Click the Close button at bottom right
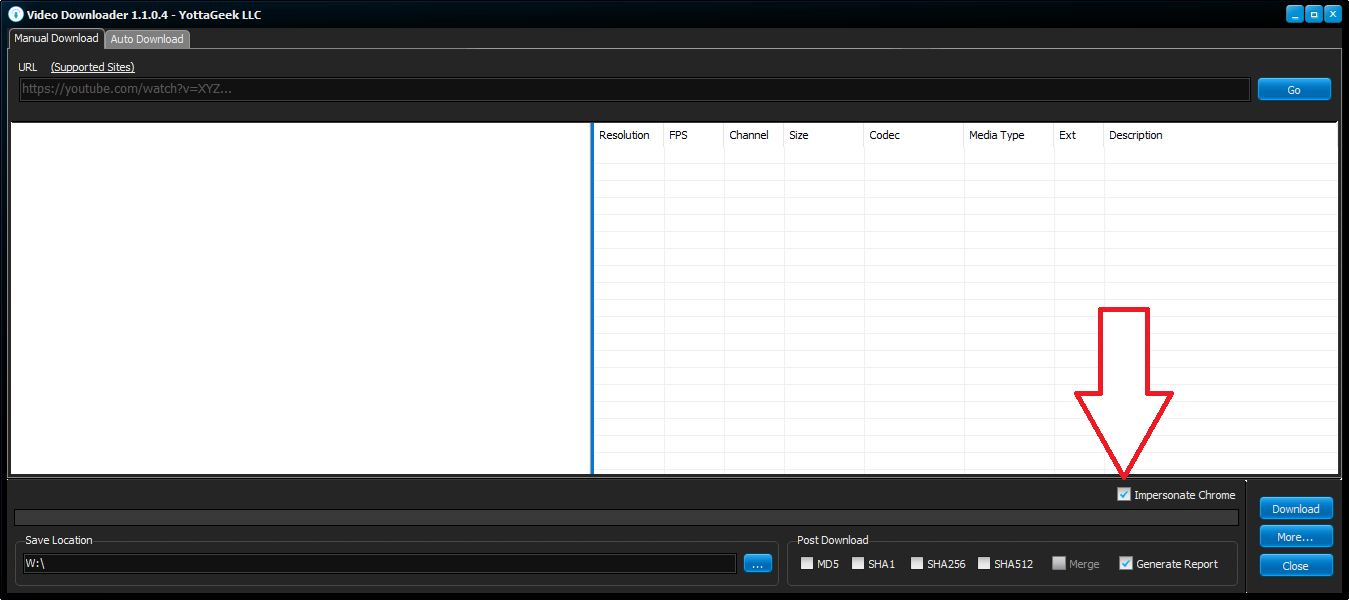 pos(1296,565)
